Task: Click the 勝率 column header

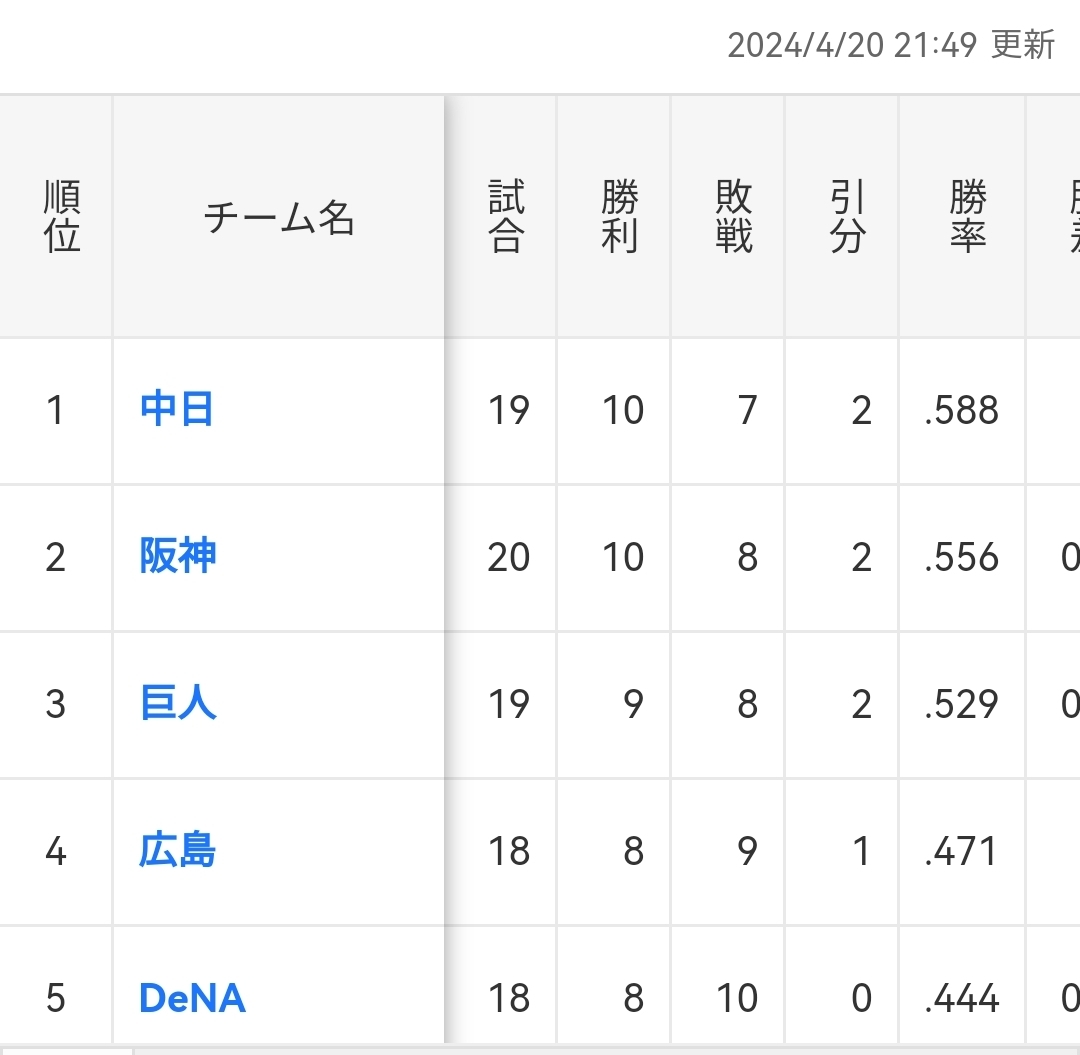Action: click(967, 217)
